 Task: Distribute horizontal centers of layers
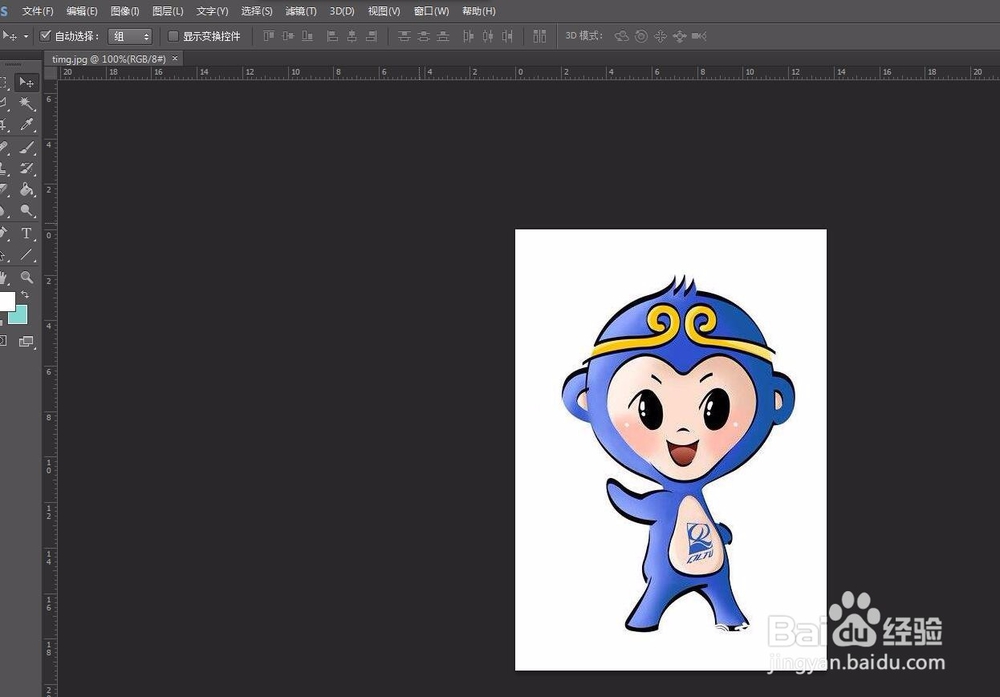(x=488, y=36)
